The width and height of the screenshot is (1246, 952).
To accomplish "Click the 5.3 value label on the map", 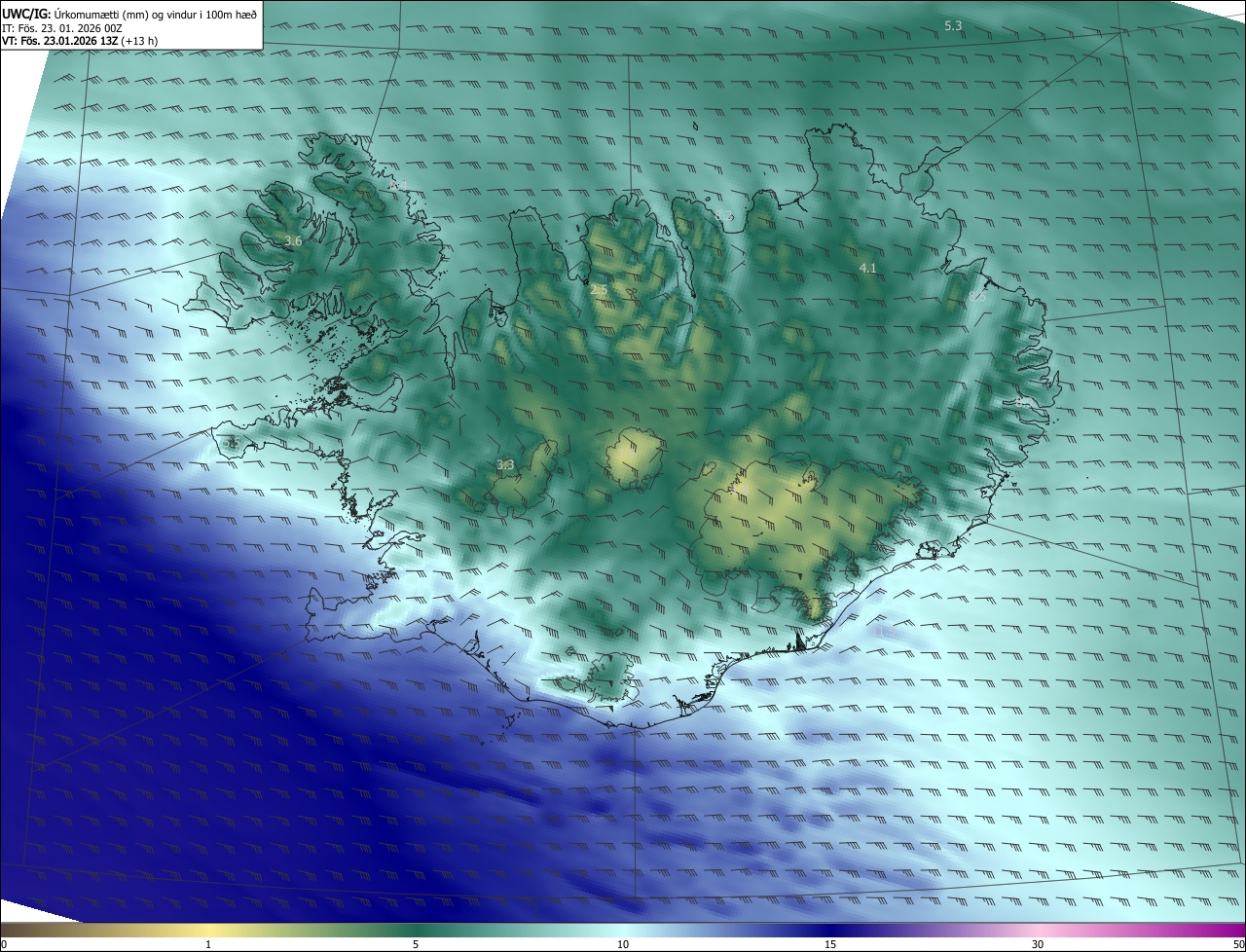I will coord(953,25).
